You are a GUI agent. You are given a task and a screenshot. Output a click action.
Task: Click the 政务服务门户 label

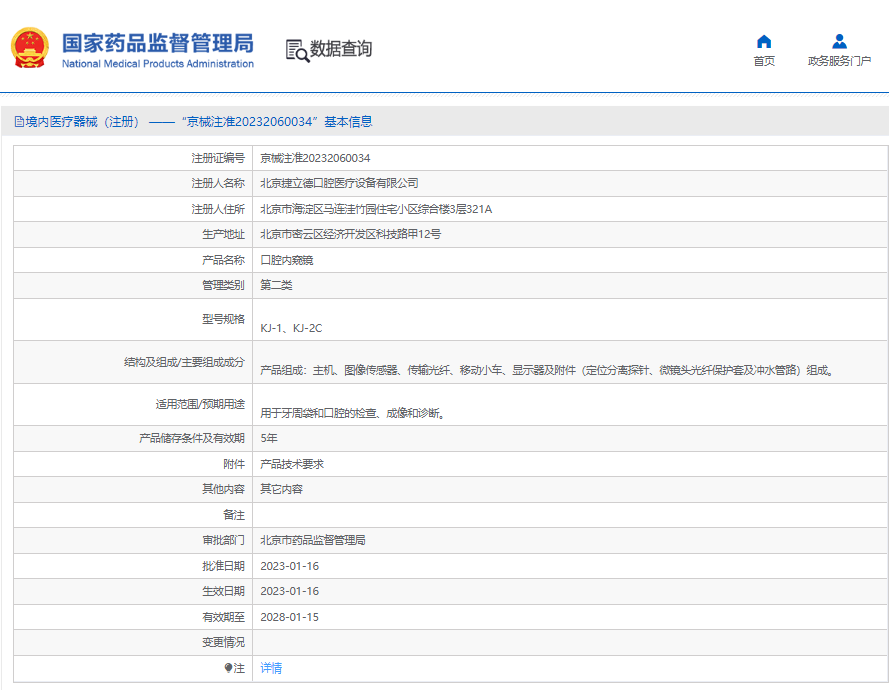[x=839, y=61]
